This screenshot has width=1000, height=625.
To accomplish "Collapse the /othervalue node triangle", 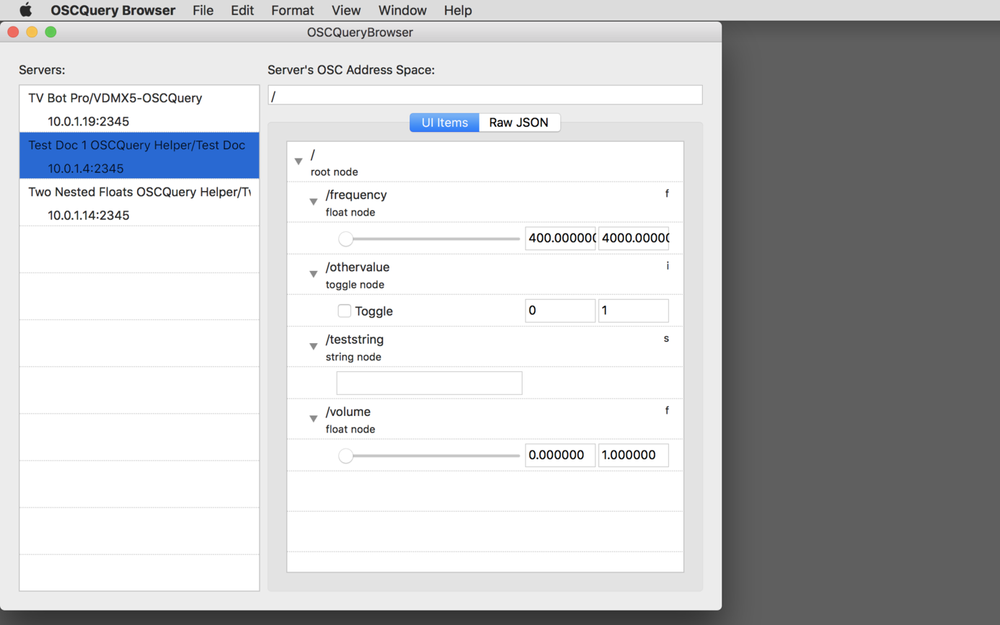I will [x=313, y=274].
